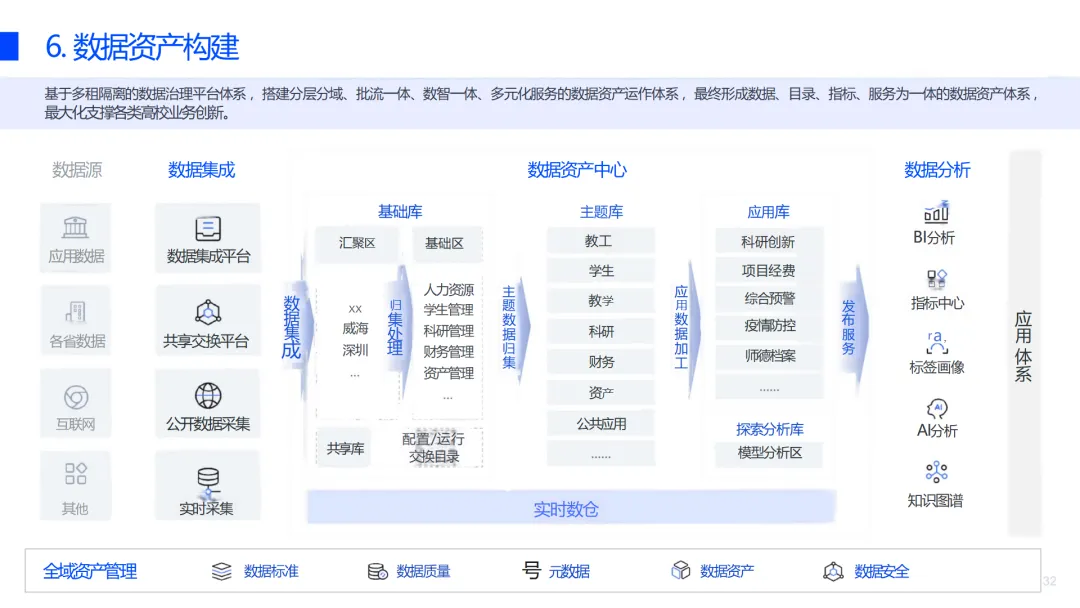Click the 数据资产中心 heading
The width and height of the screenshot is (1080, 608).
pos(577,170)
